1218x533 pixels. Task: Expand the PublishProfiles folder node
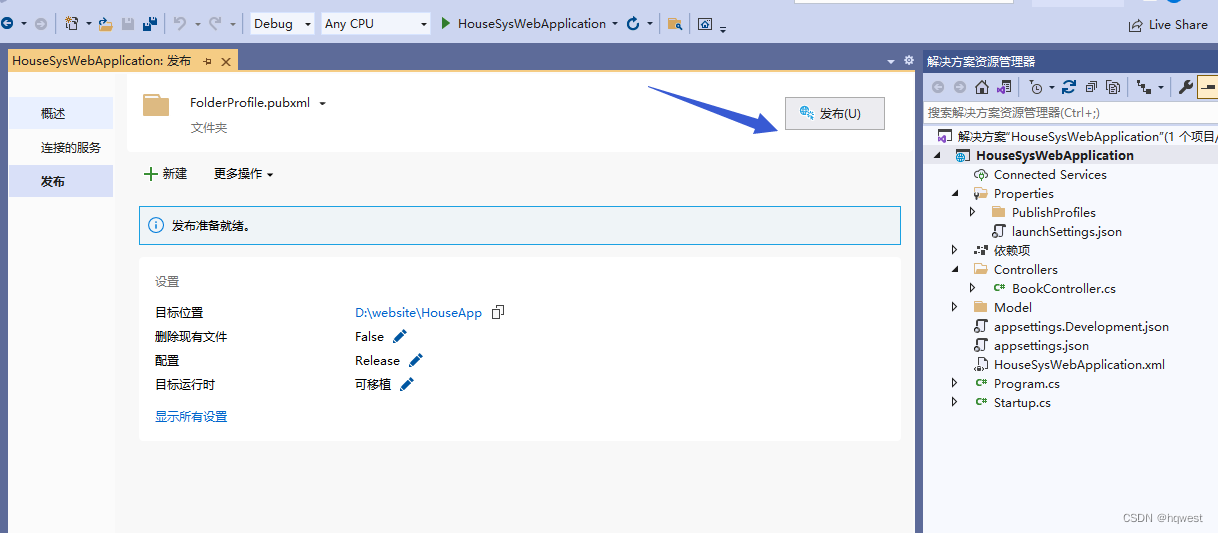tap(972, 212)
